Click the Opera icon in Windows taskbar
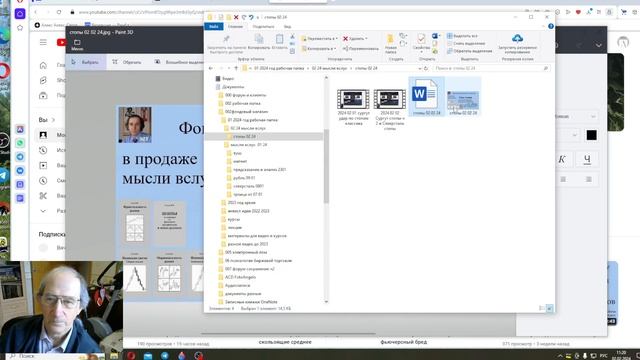Viewport: 640px width, 360px height. pyautogui.click(x=131, y=356)
